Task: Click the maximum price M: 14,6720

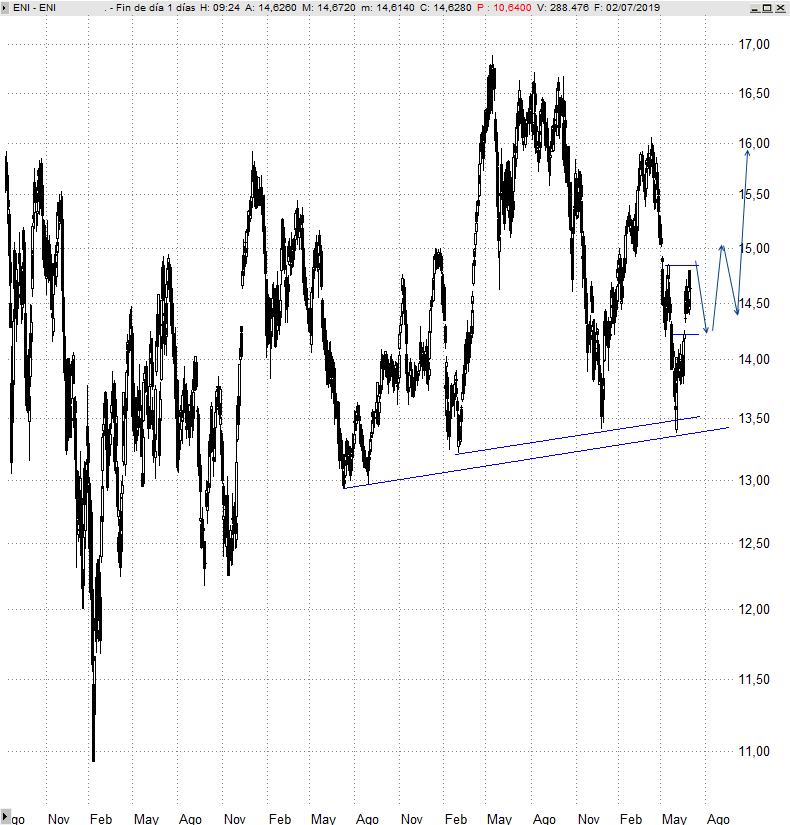Action: click(x=328, y=8)
